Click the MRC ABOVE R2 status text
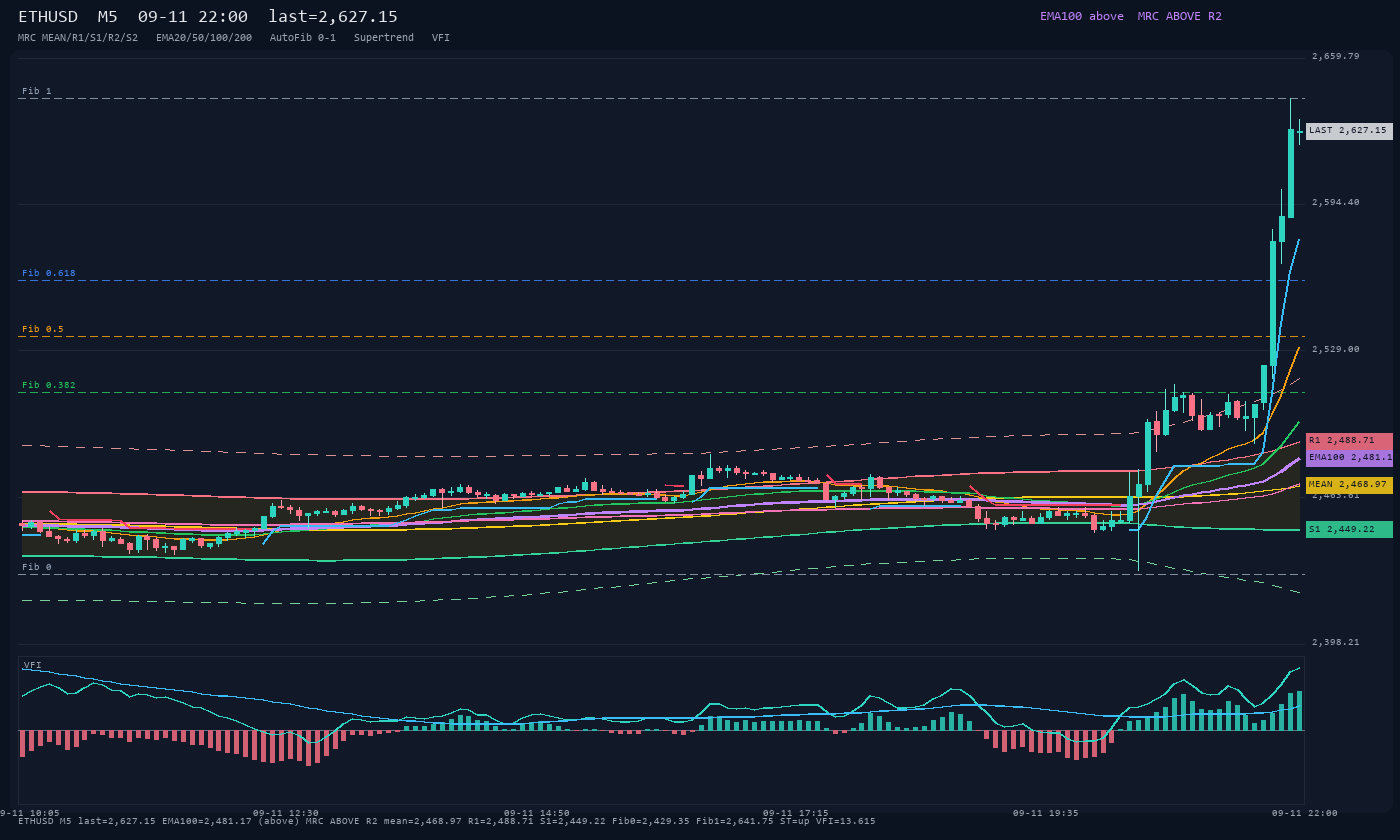 tap(1180, 16)
